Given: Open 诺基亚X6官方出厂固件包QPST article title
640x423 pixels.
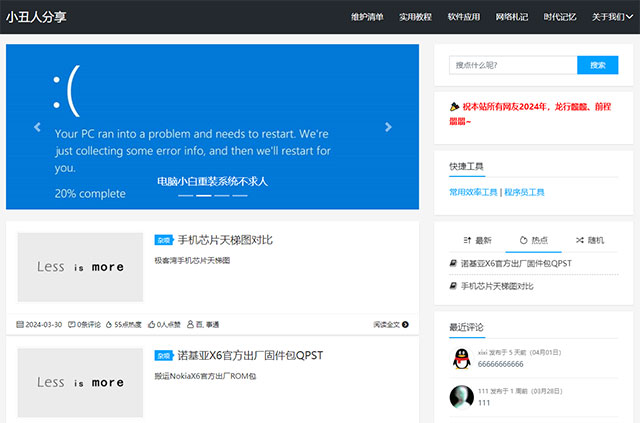Looking at the screenshot, I should 250,356.
